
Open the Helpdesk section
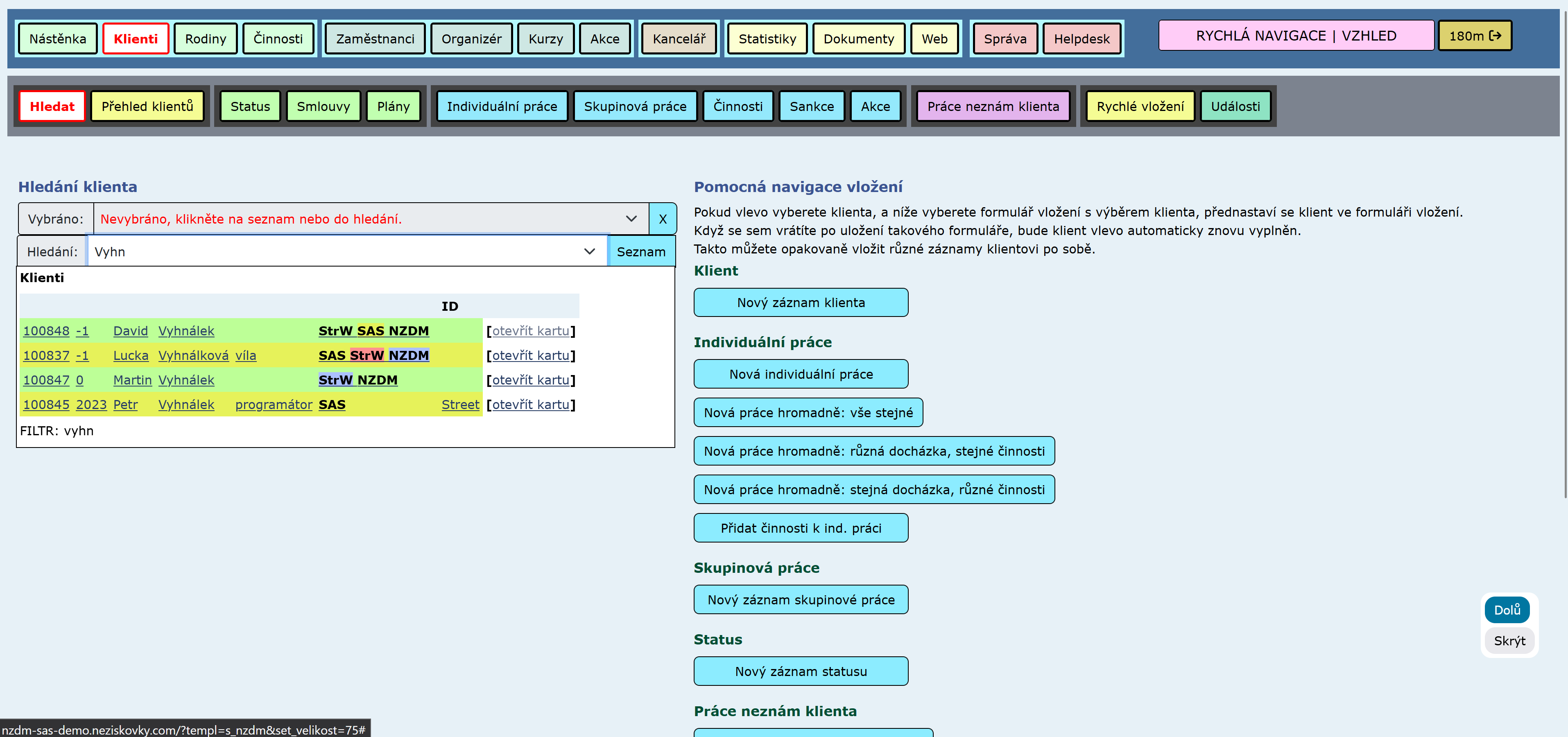pos(1081,39)
